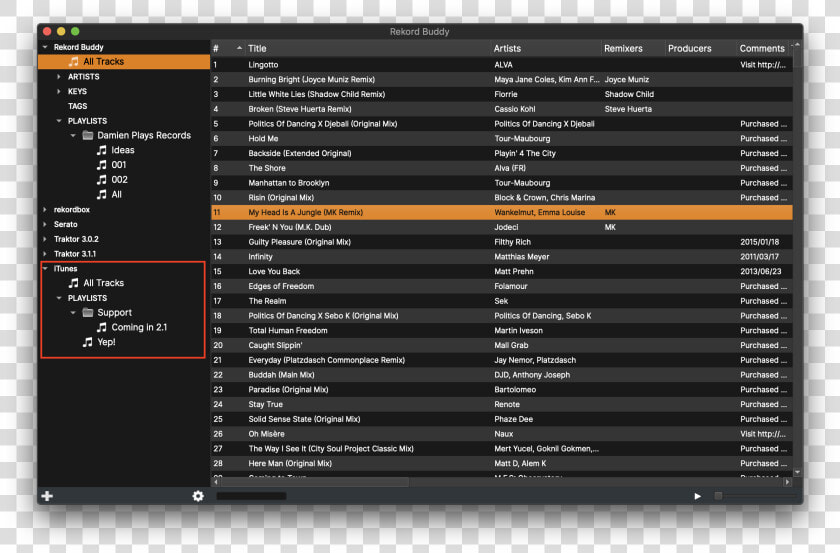This screenshot has width=840, height=553.
Task: Select the Coming in 2.1 playlist
Action: click(139, 327)
